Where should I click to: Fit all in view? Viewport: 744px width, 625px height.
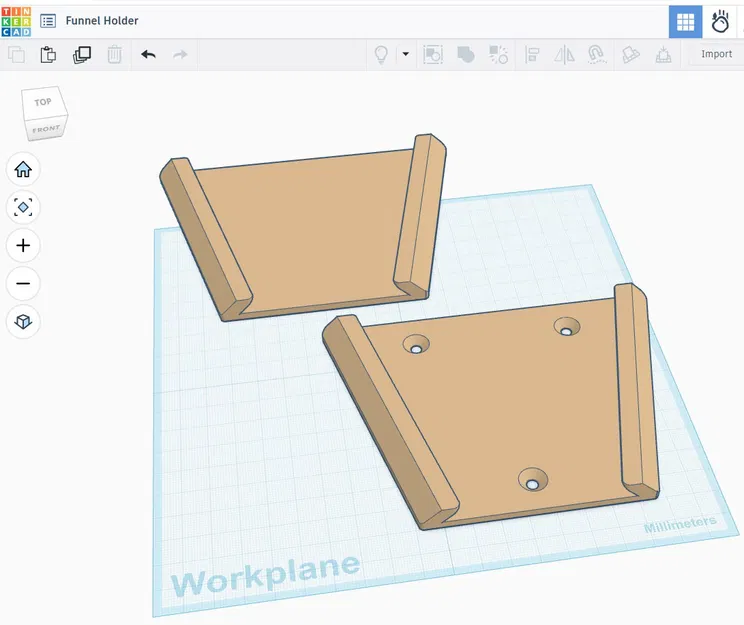23,207
